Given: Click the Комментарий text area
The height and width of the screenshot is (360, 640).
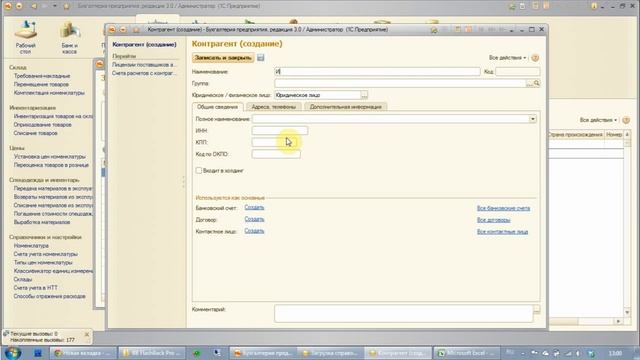Looking at the screenshot, I should coord(404,313).
